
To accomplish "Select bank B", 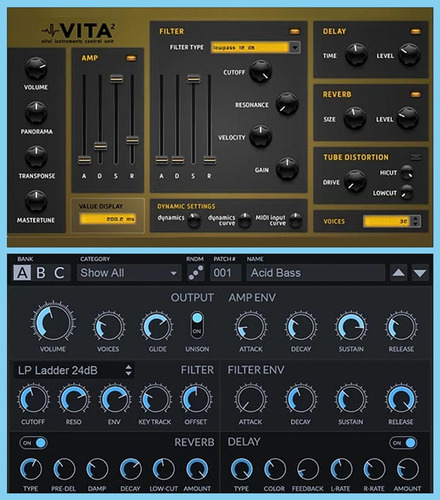I will (x=41, y=273).
